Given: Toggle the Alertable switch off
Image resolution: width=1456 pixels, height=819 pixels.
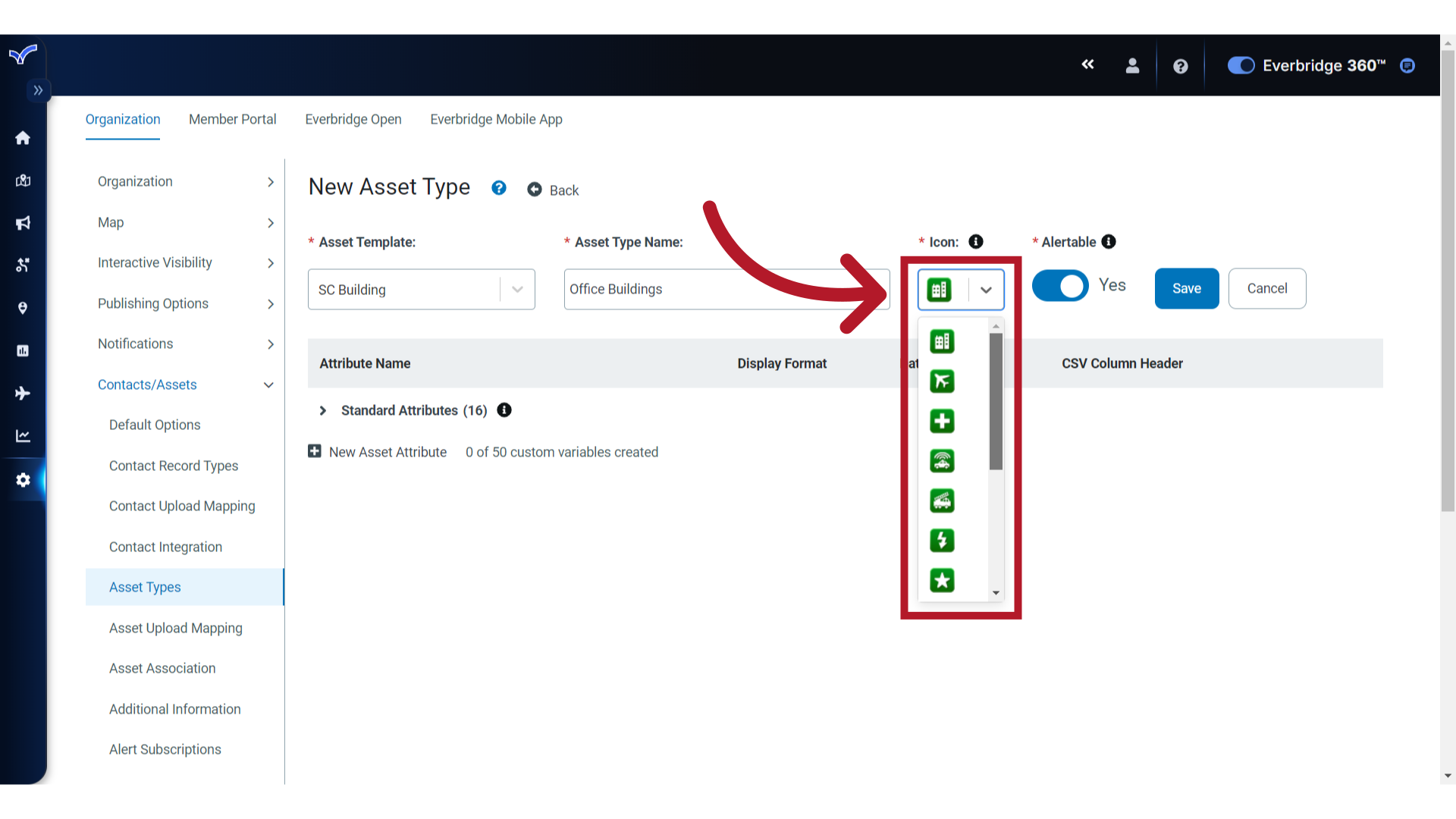Looking at the screenshot, I should tap(1060, 286).
